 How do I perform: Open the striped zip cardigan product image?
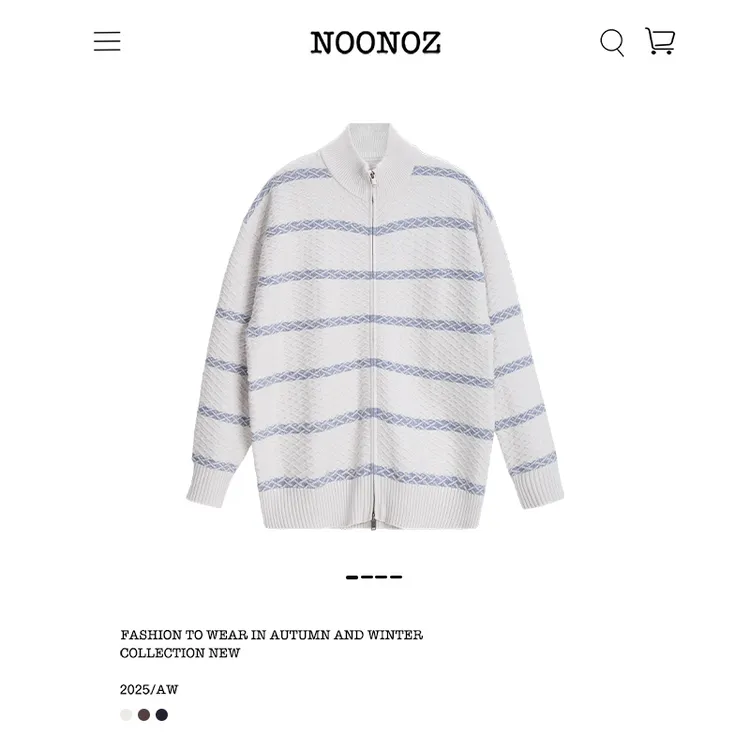click(x=375, y=327)
